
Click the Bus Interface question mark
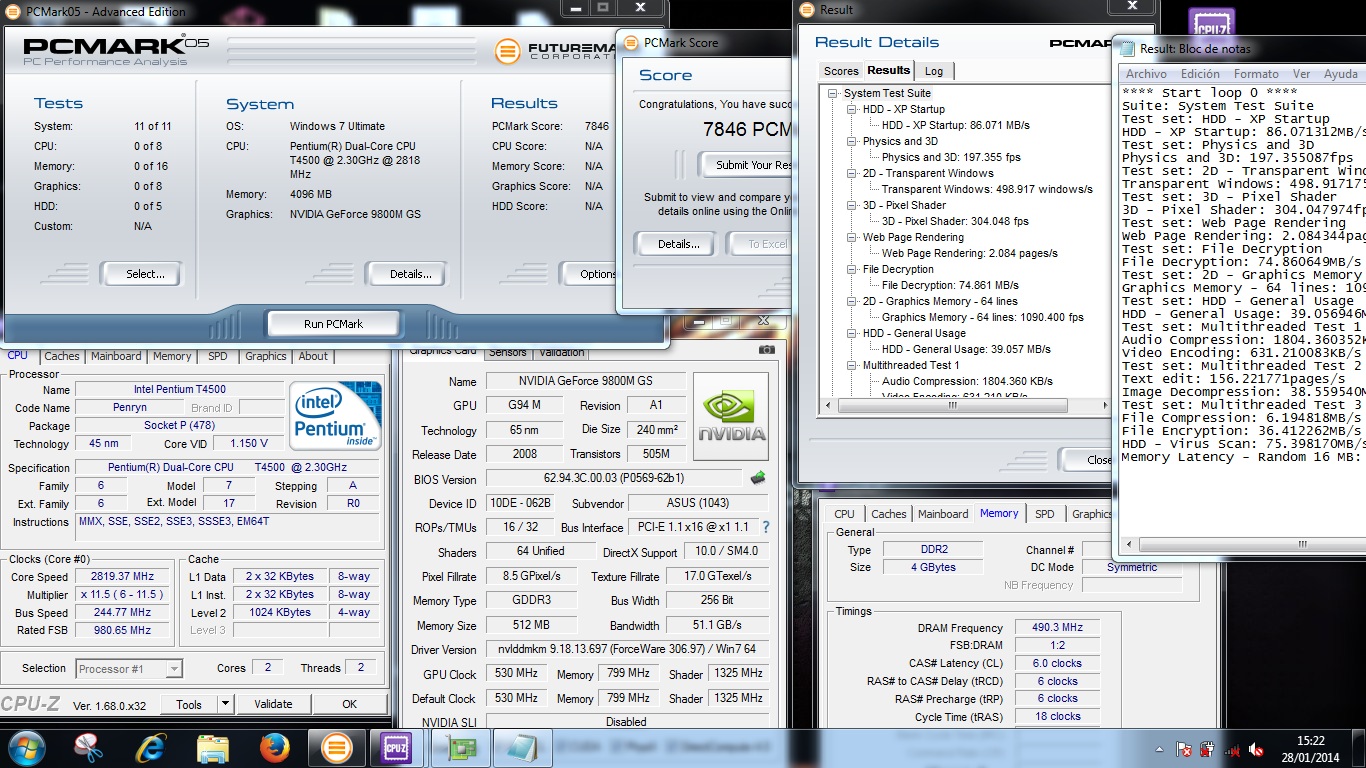tap(766, 527)
